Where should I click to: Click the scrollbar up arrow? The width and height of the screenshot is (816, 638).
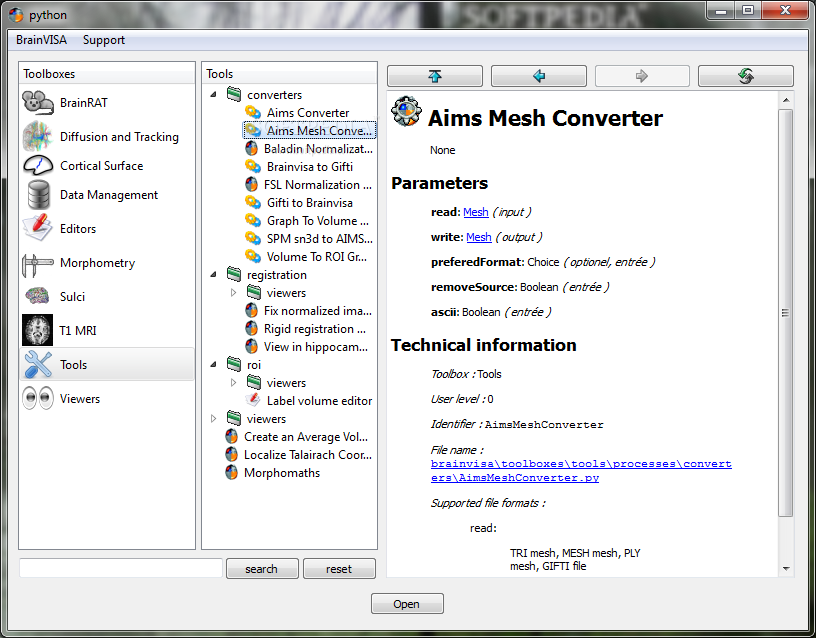[786, 99]
